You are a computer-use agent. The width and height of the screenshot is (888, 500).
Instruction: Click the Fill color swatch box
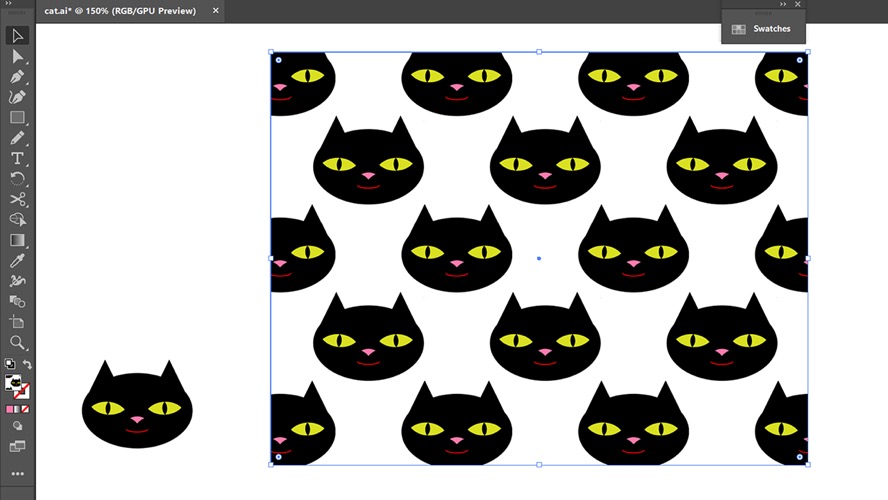pyautogui.click(x=13, y=383)
